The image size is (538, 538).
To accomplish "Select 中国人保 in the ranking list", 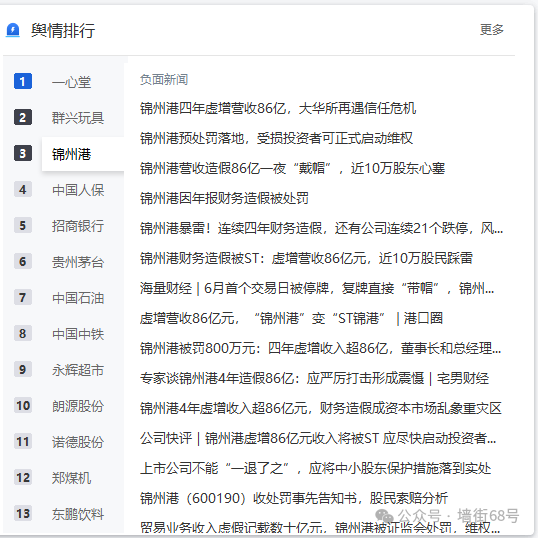I will pyautogui.click(x=78, y=190).
